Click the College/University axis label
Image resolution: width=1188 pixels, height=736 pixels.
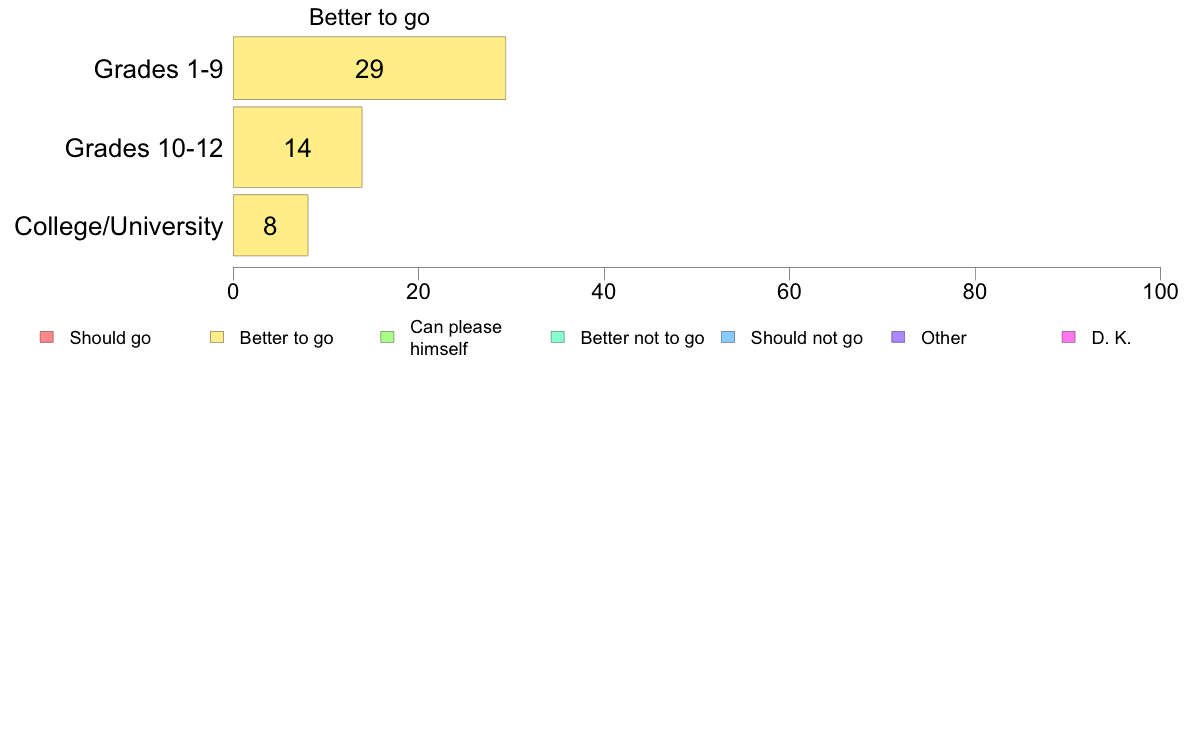[x=119, y=226]
